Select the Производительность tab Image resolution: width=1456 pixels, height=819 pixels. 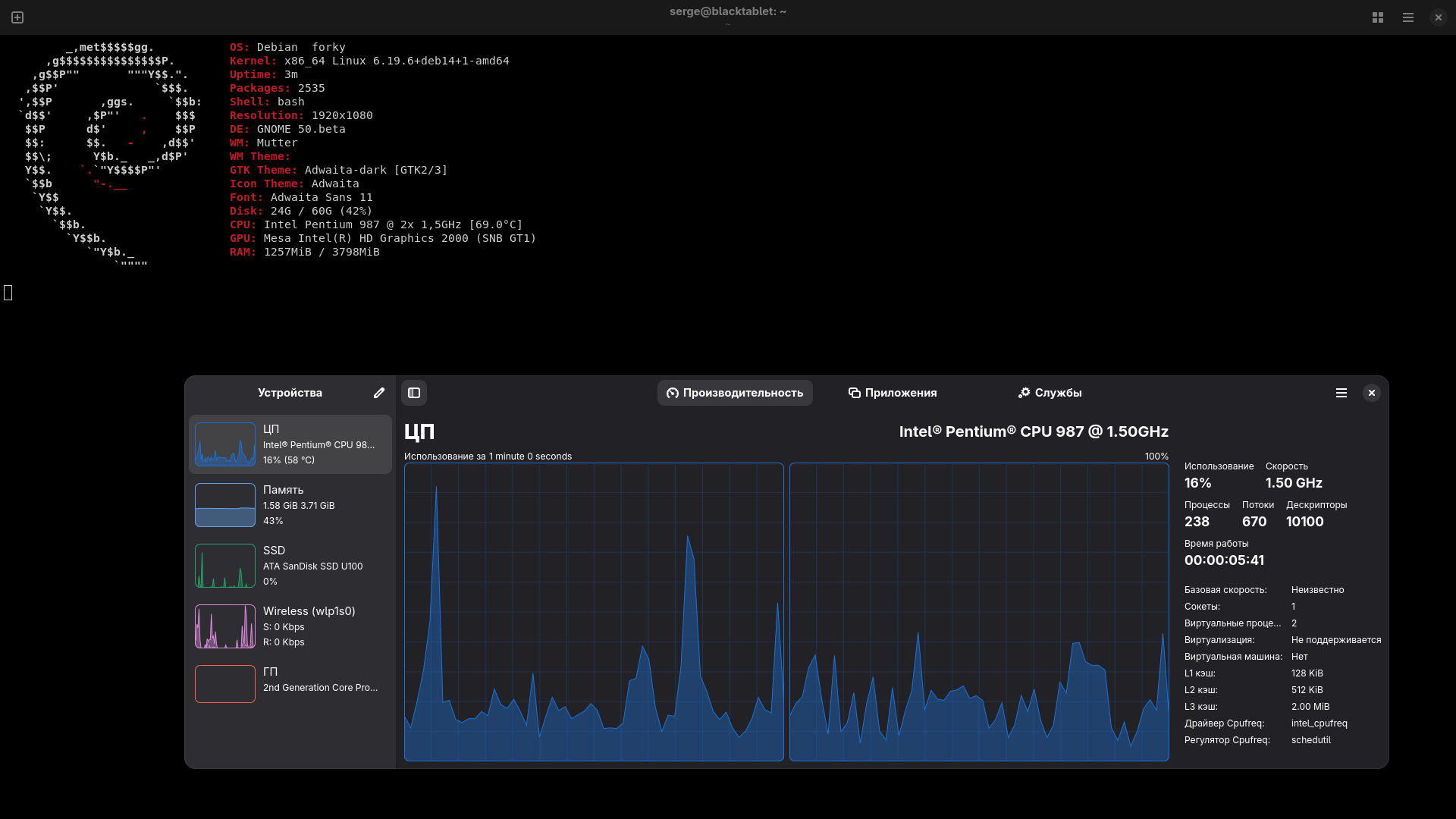[x=735, y=393]
